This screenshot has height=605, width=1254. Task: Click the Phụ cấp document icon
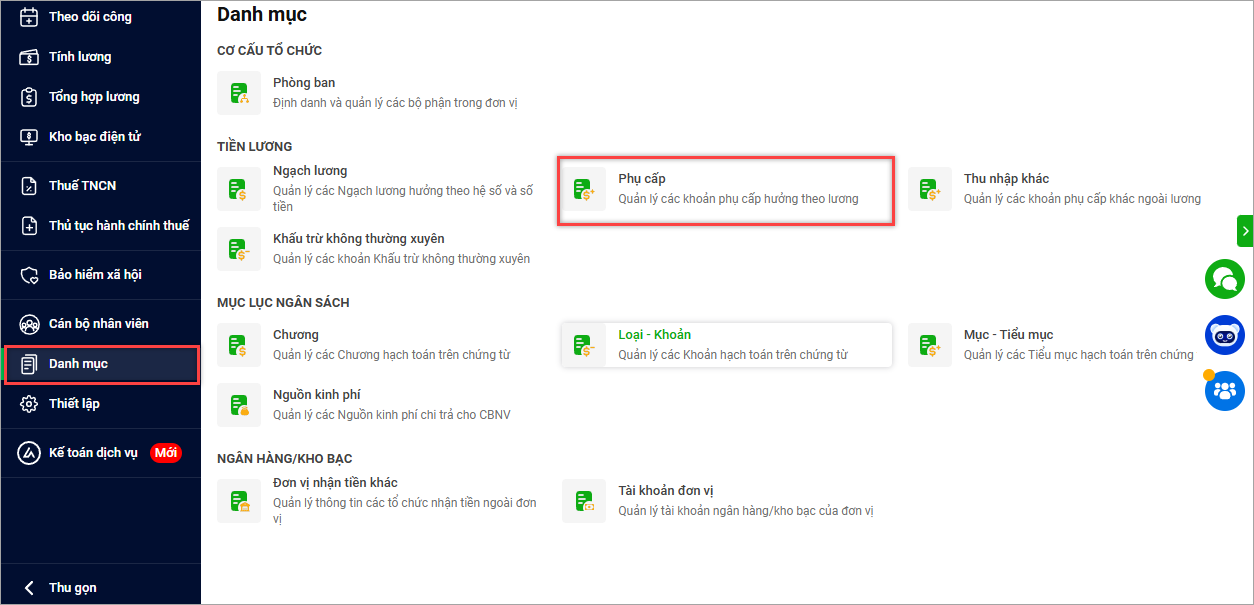click(x=583, y=189)
